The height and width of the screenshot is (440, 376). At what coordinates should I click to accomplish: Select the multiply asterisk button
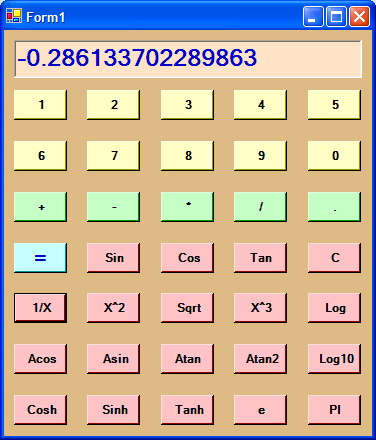(x=187, y=207)
